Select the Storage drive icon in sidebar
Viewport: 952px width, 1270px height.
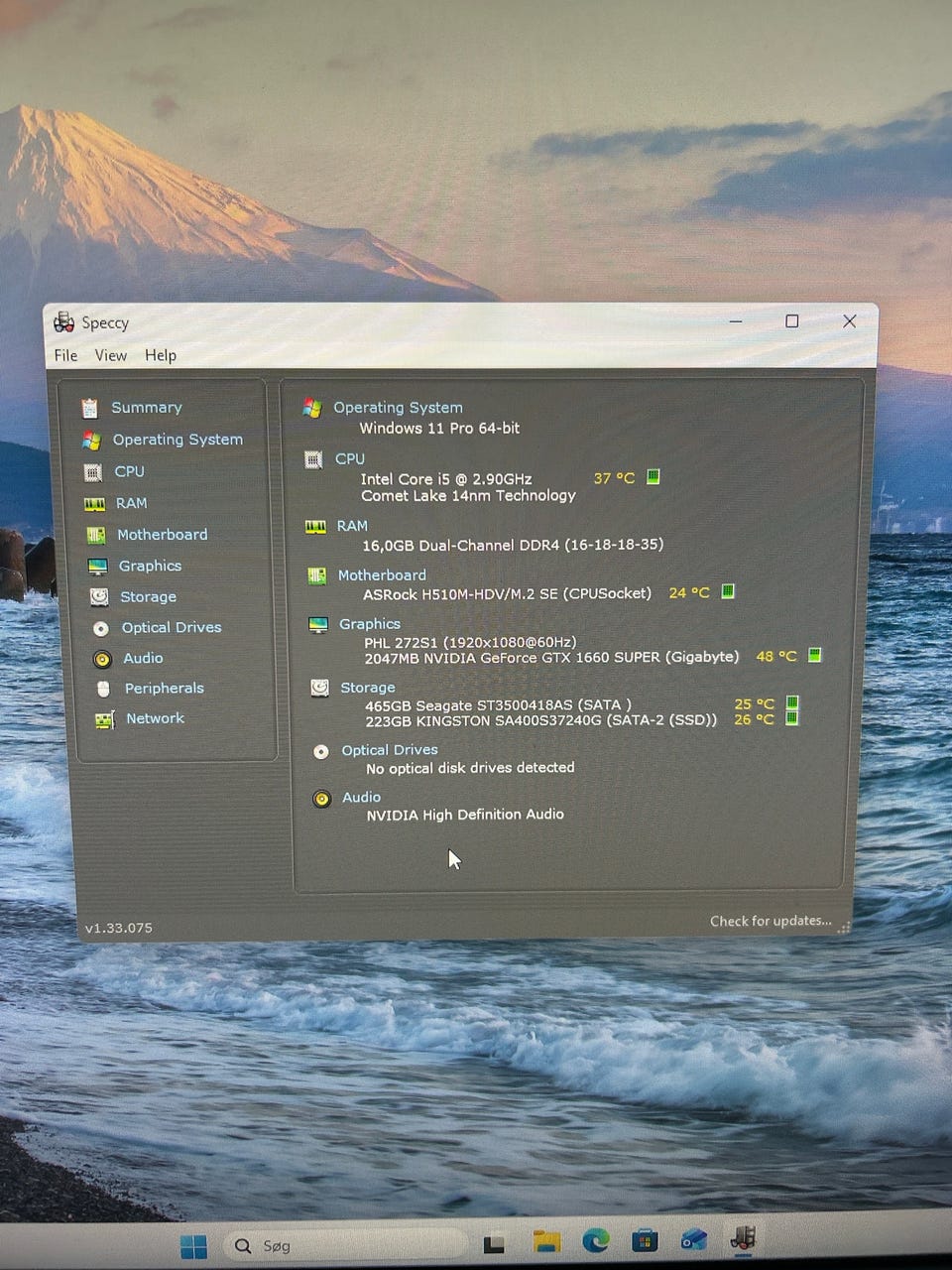[99, 597]
